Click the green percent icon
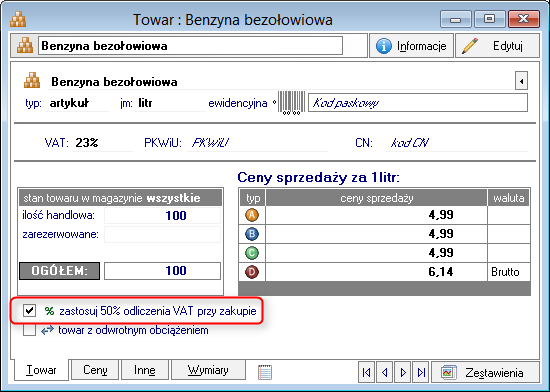Image resolution: width=550 pixels, height=392 pixels. click(49, 311)
